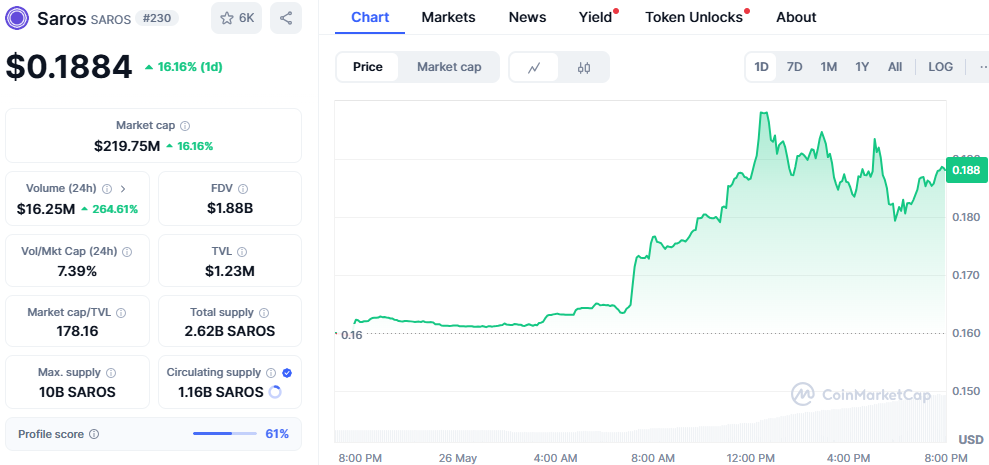The image size is (989, 465).
Task: Click the 178.16 Market cap/TVL value
Action: pyautogui.click(x=77, y=331)
